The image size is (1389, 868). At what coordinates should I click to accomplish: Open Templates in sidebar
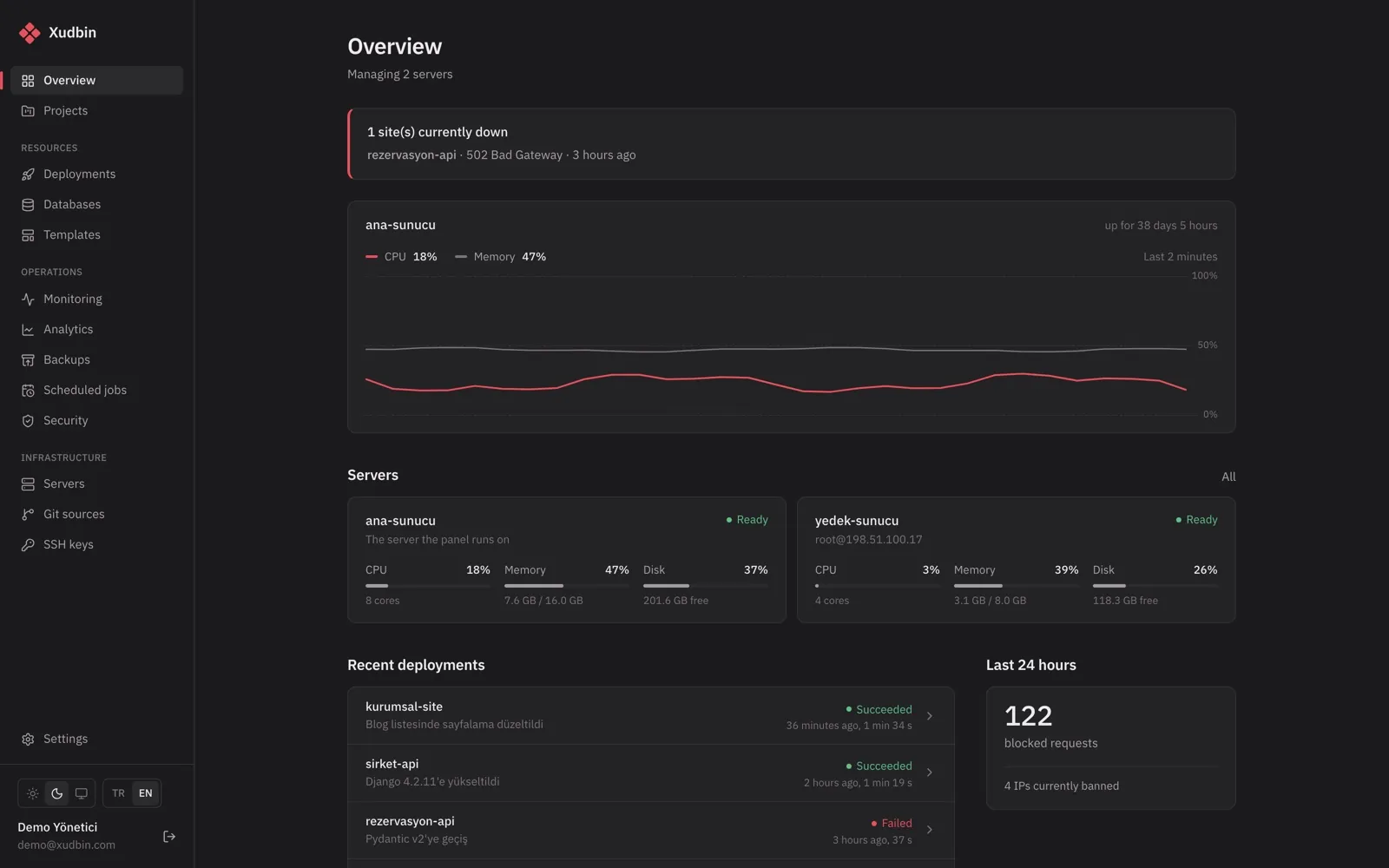[x=97, y=235]
